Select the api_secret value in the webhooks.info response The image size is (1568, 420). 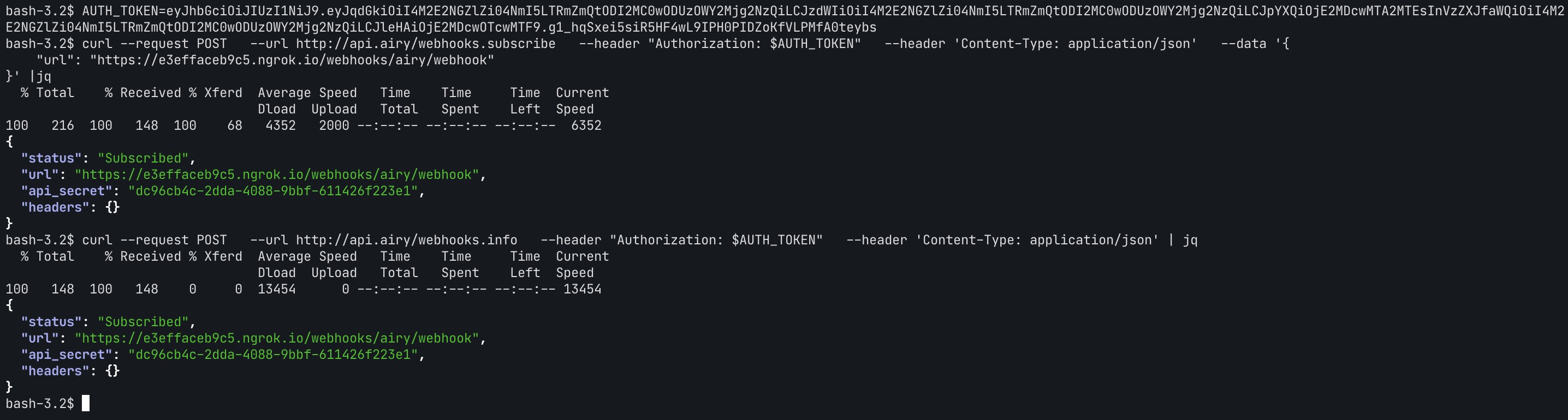click(x=272, y=355)
